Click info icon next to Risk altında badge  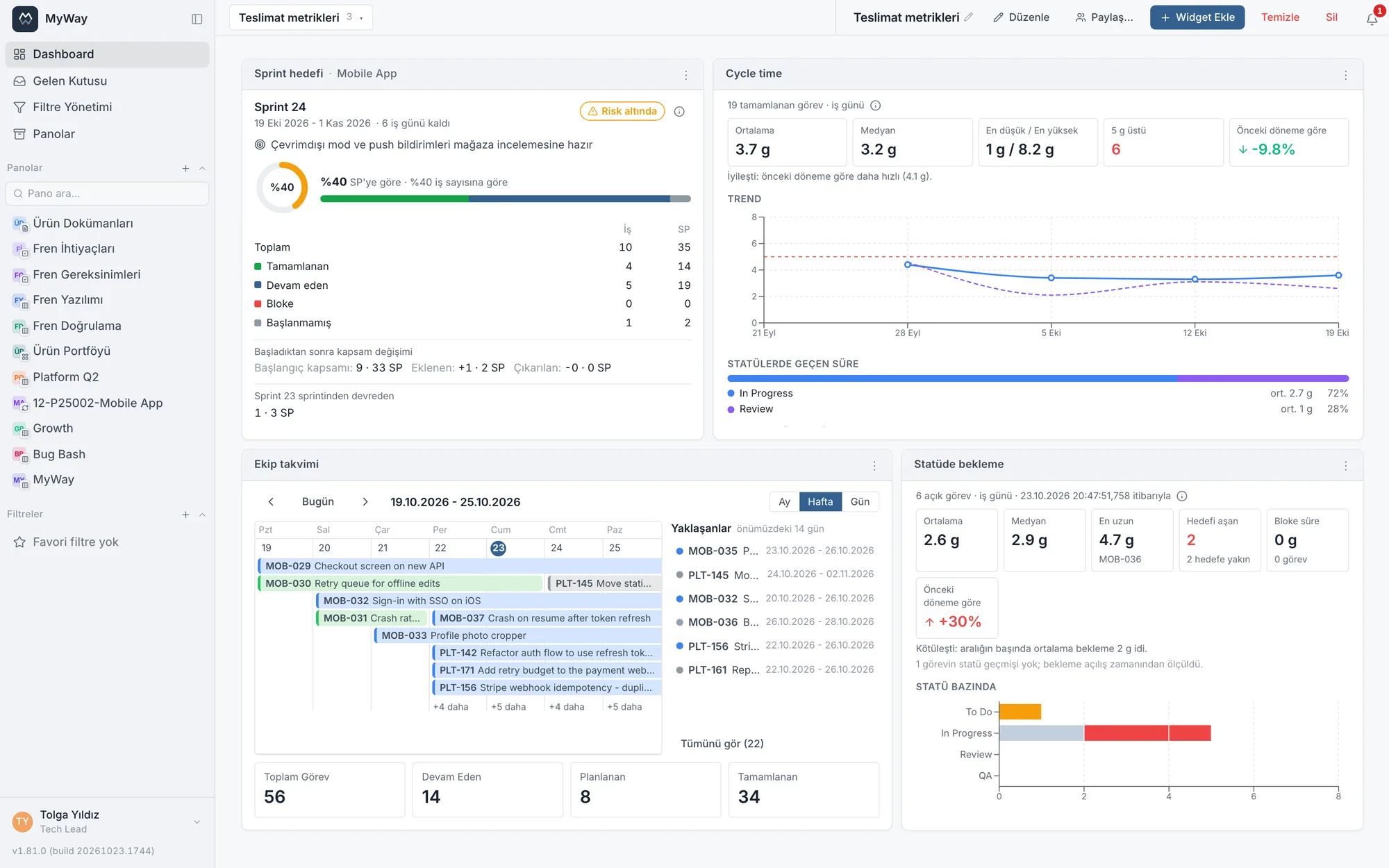[x=679, y=112]
